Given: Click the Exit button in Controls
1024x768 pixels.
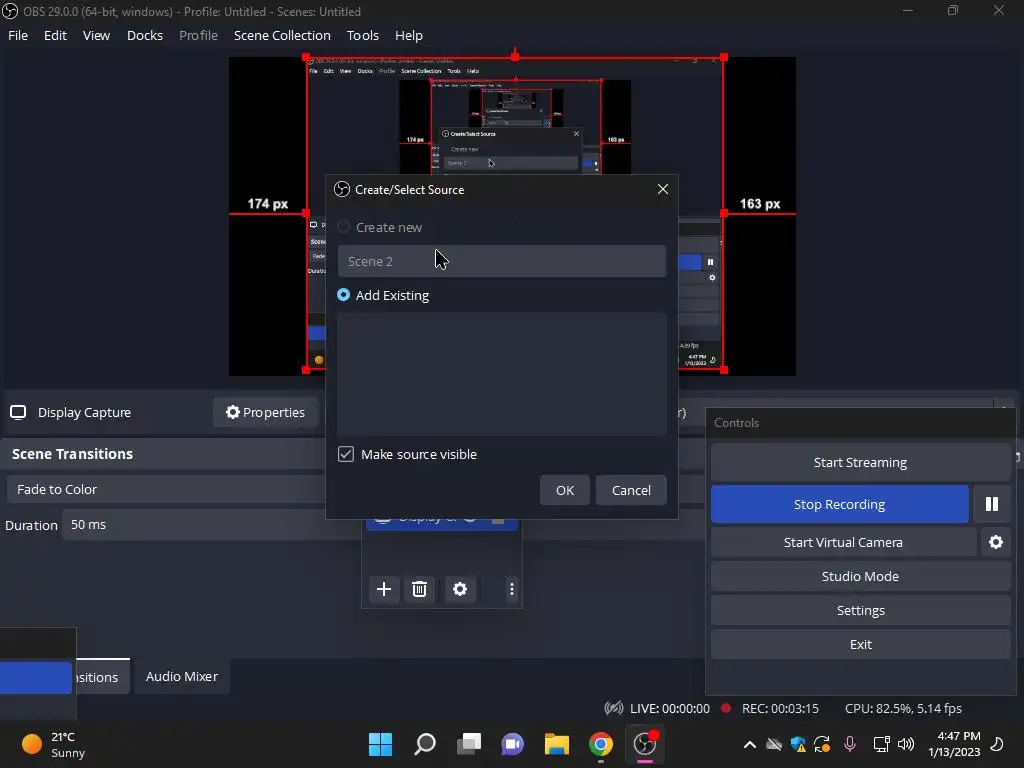Looking at the screenshot, I should point(860,645).
